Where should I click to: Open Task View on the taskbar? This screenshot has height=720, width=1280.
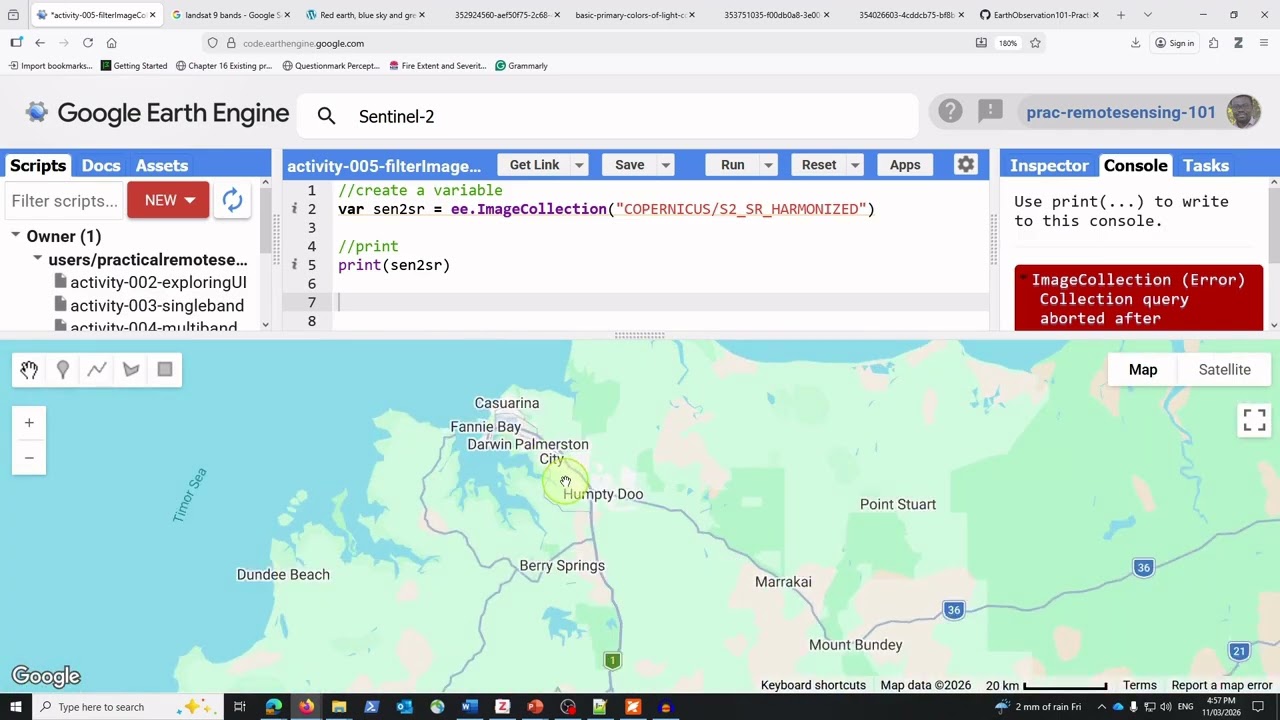(x=240, y=707)
